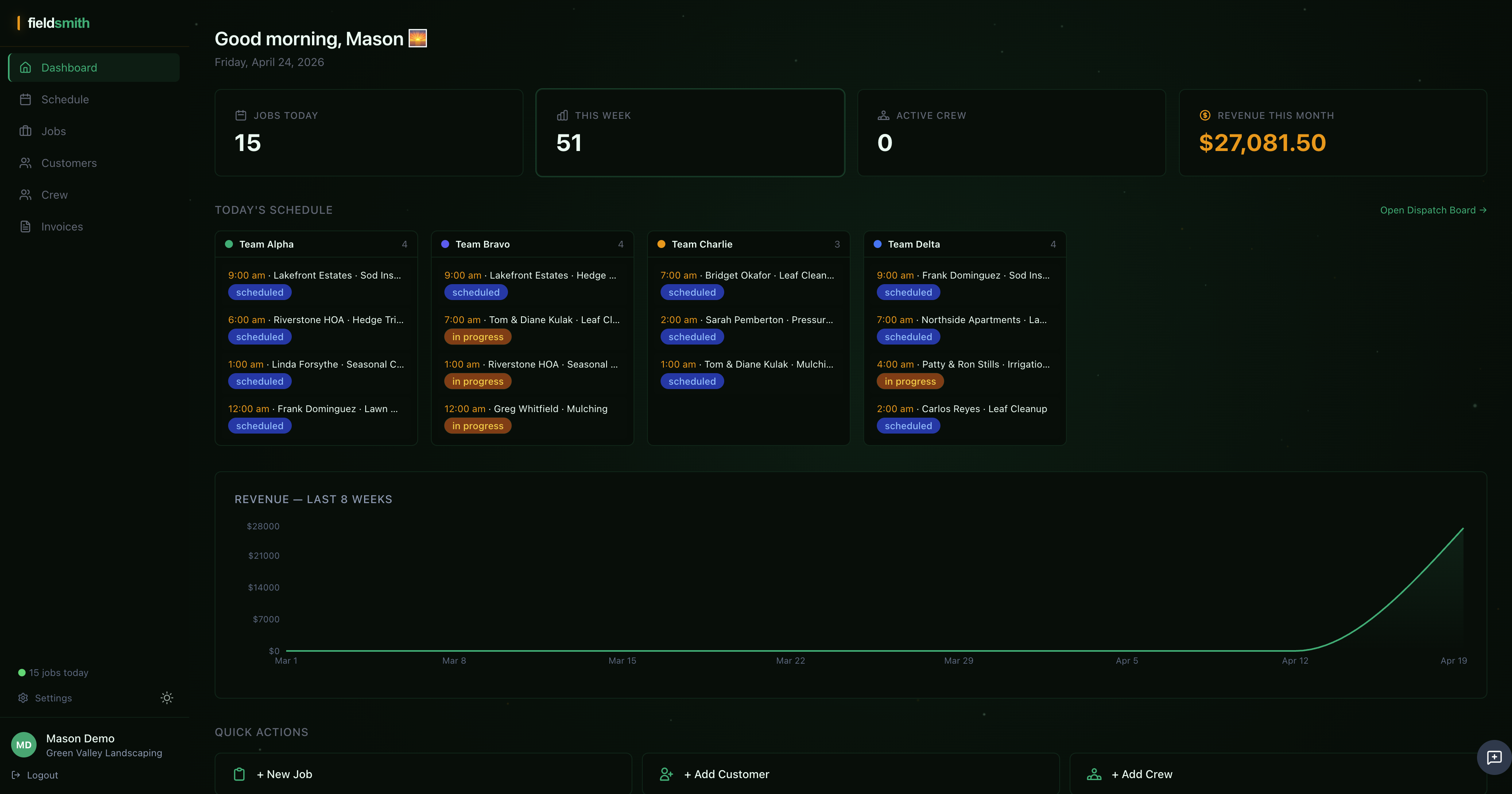
Task: Click Team Alpha's green color dot
Action: [x=229, y=244]
